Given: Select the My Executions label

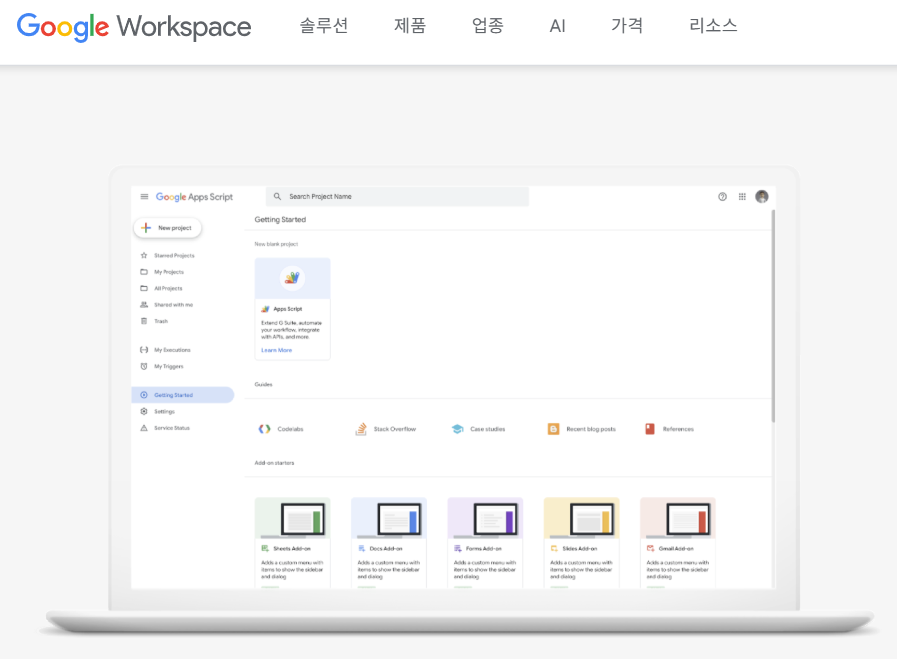Looking at the screenshot, I should point(172,350).
